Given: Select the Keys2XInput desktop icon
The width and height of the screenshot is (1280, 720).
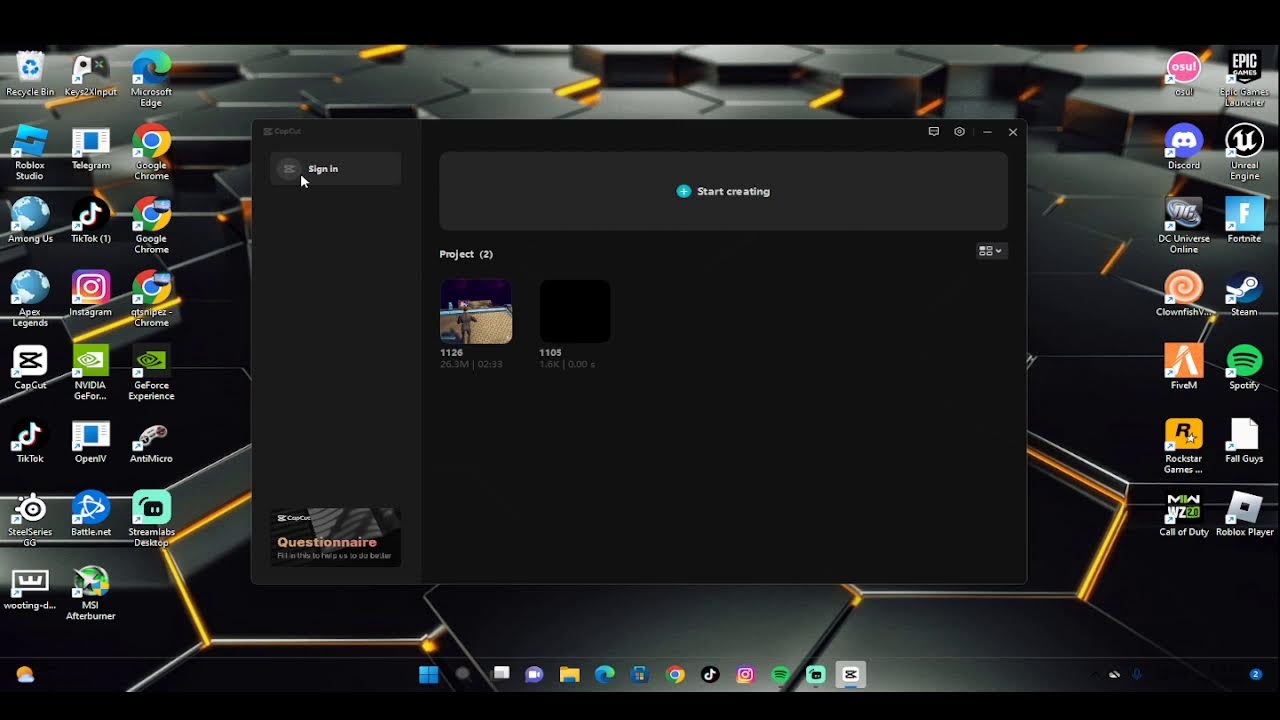Looking at the screenshot, I should (x=91, y=75).
